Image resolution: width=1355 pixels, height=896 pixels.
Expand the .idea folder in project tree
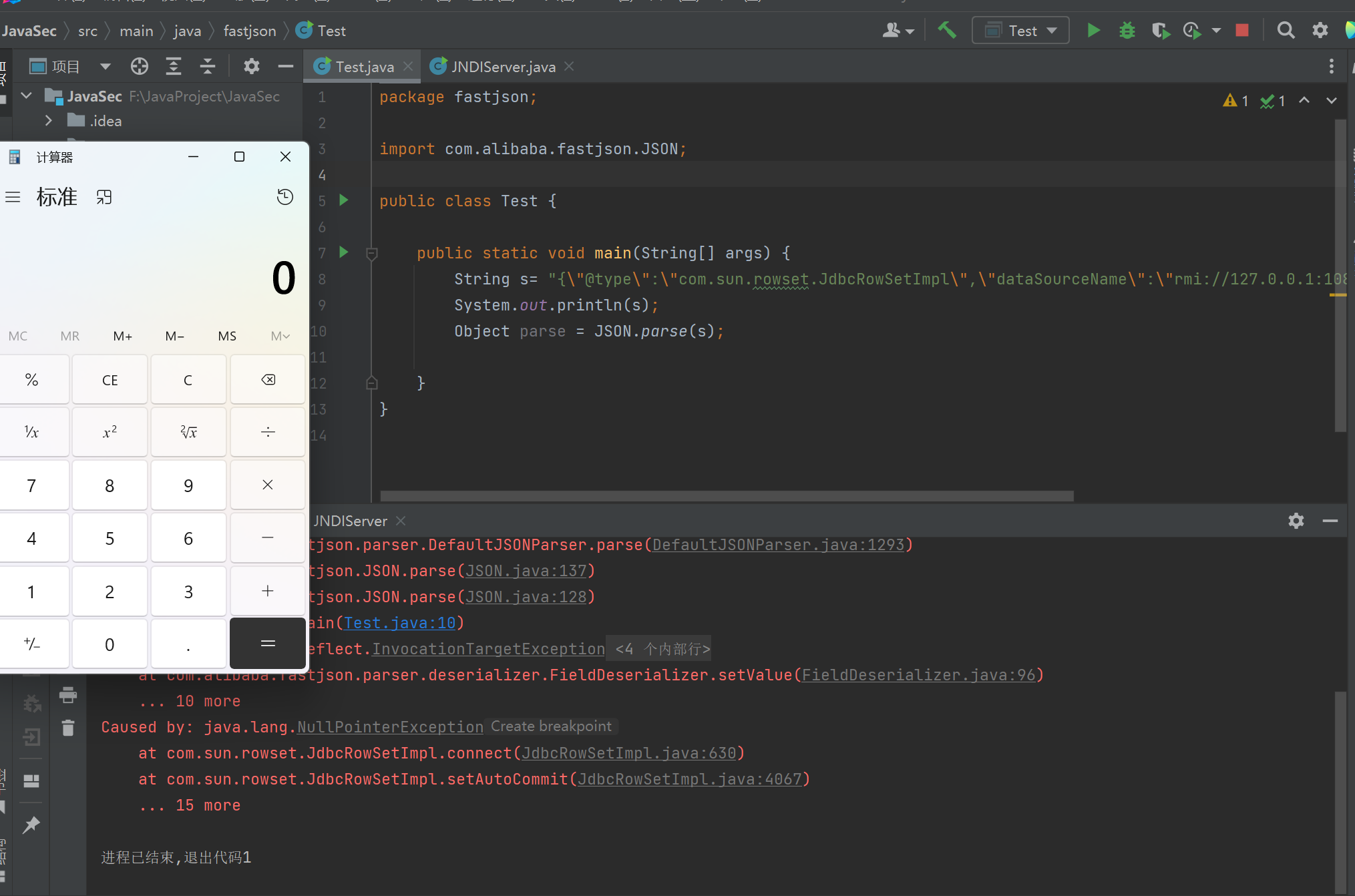(x=49, y=121)
